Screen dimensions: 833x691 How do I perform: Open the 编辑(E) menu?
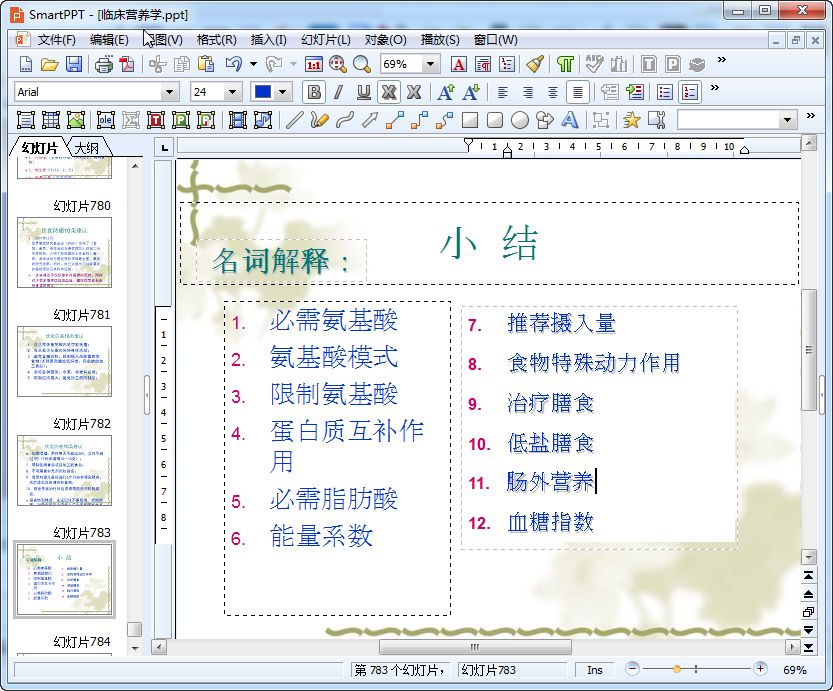(x=109, y=40)
